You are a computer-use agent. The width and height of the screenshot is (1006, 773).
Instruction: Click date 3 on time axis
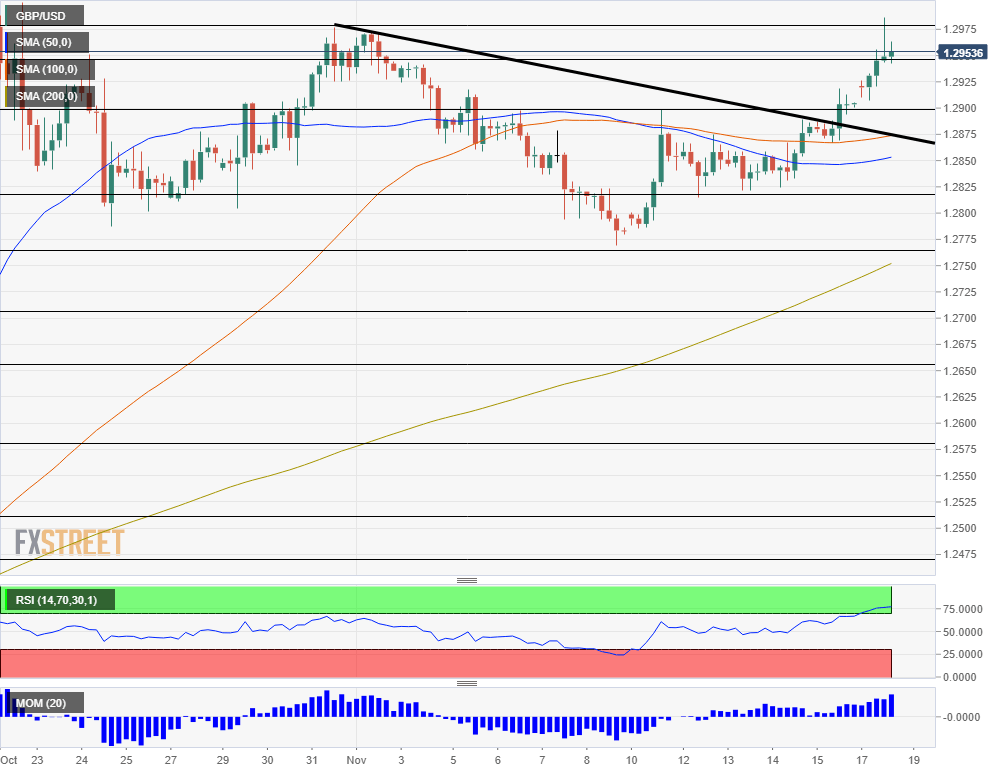[401, 760]
